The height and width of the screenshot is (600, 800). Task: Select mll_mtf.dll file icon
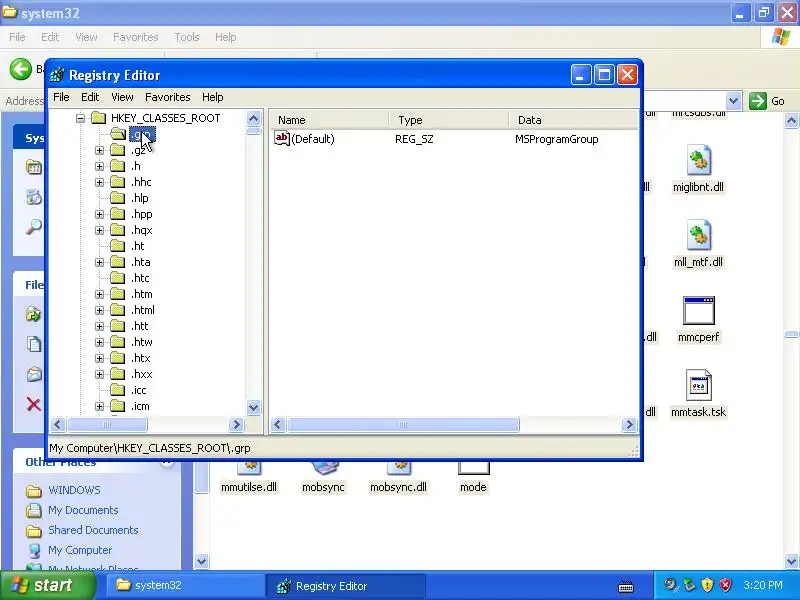pyautogui.click(x=698, y=235)
